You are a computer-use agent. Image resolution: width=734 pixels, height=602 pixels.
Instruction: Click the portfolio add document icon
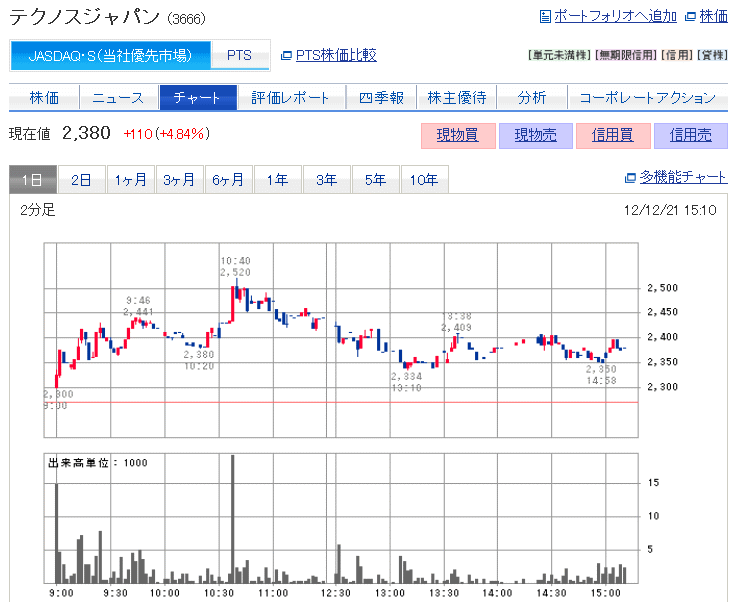coord(545,17)
